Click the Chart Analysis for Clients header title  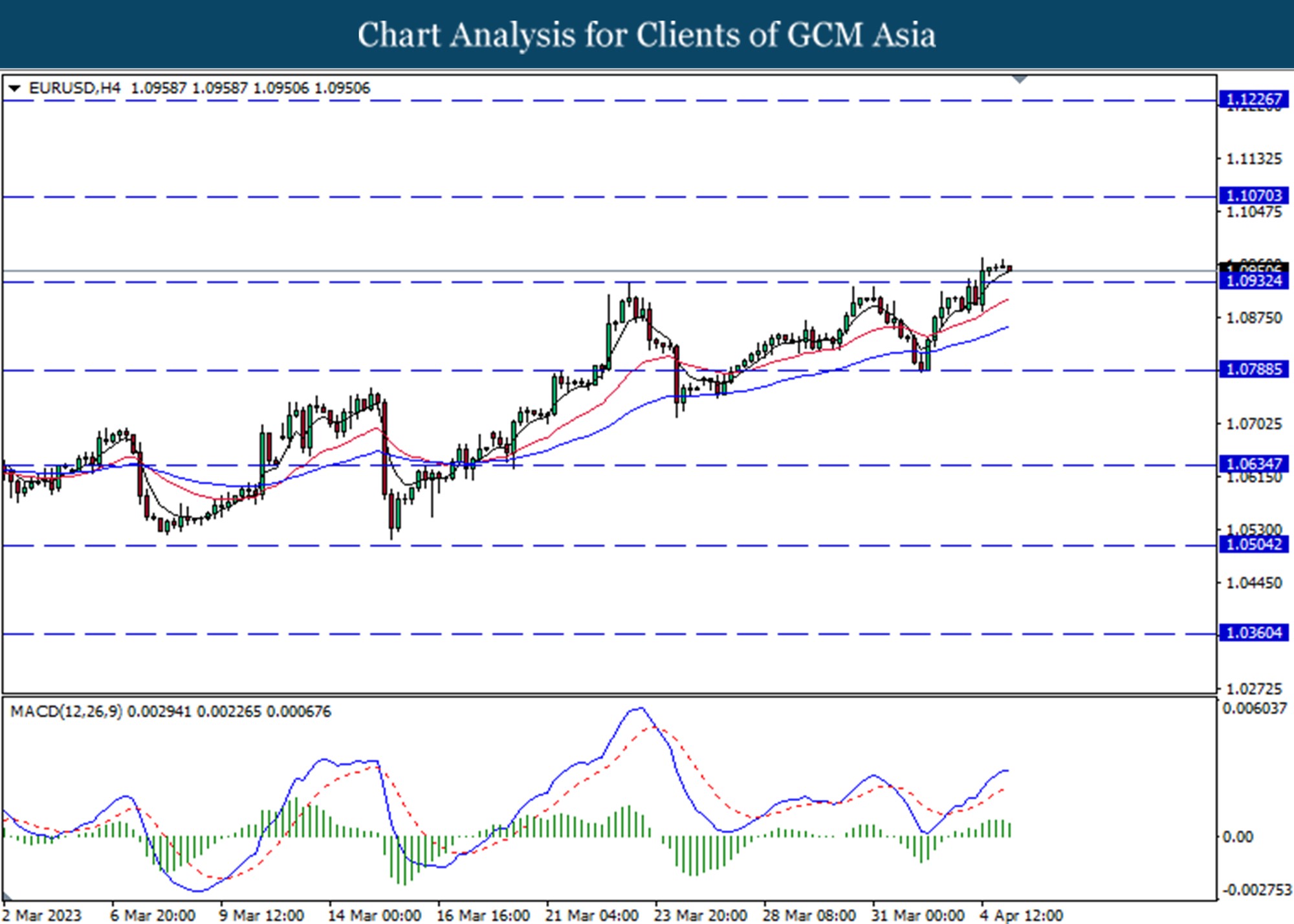(x=646, y=35)
